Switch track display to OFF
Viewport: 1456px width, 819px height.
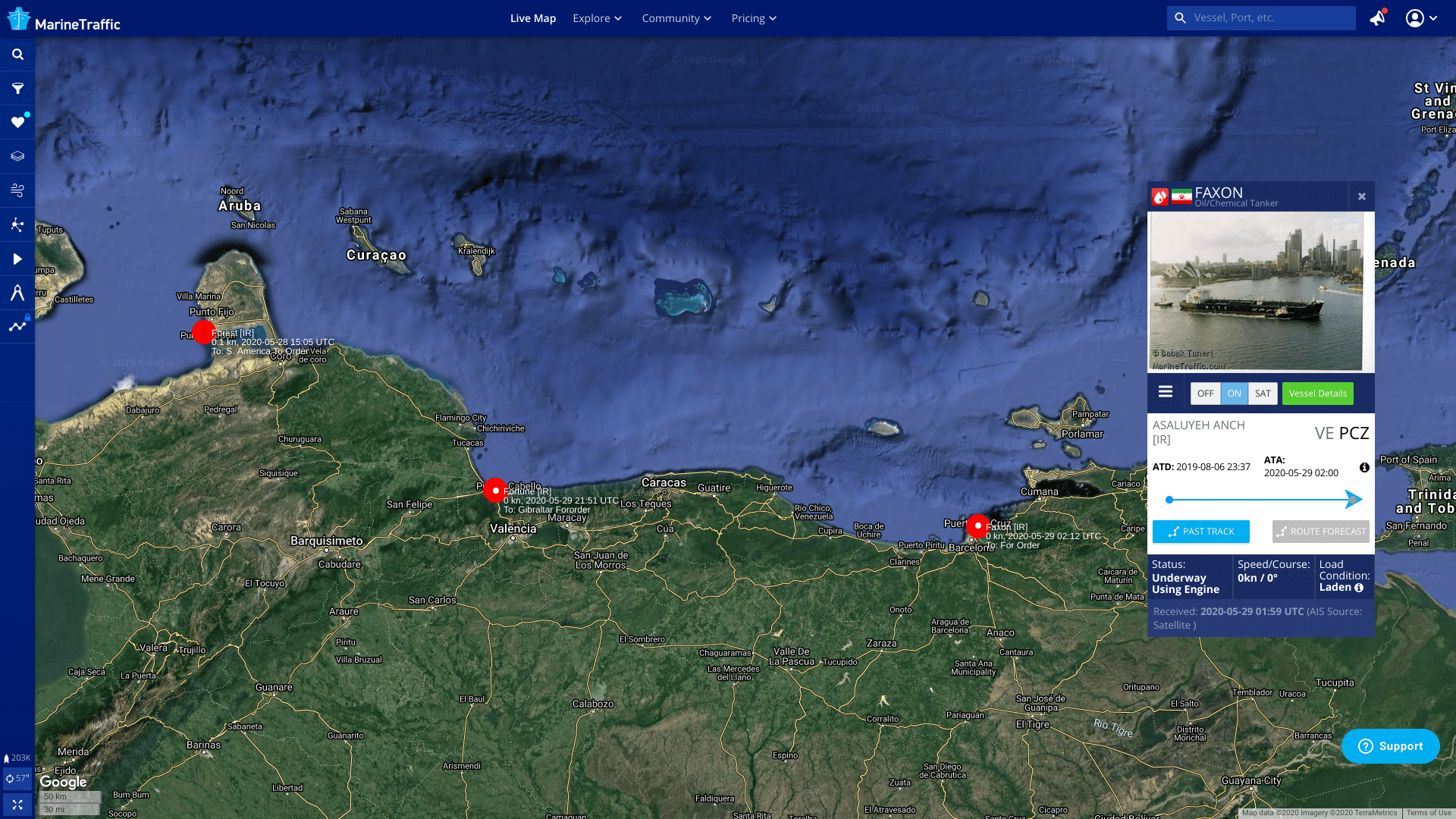pyautogui.click(x=1205, y=394)
